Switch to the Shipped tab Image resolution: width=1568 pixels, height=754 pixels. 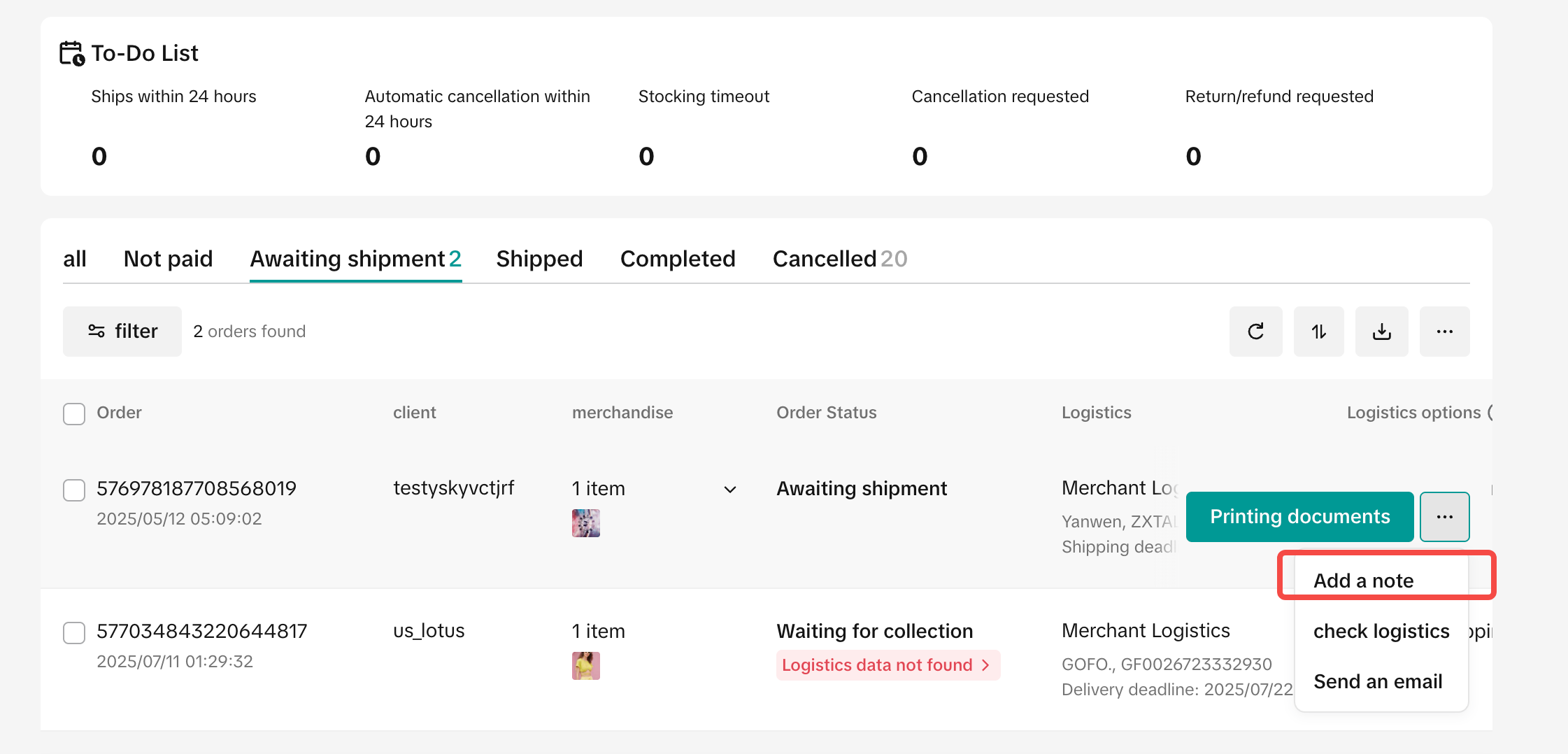pos(539,259)
